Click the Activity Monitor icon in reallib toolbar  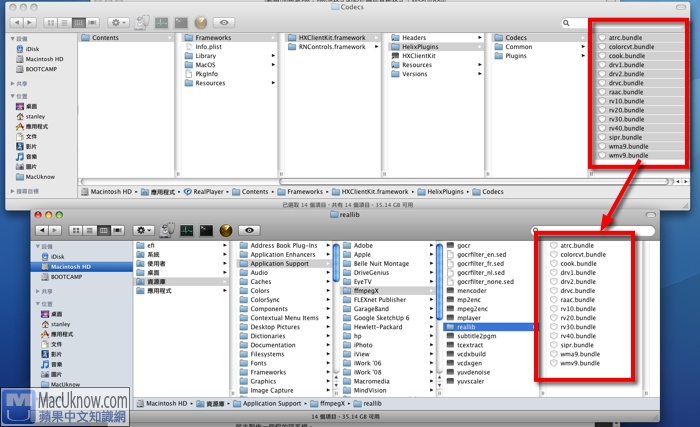pos(187,230)
